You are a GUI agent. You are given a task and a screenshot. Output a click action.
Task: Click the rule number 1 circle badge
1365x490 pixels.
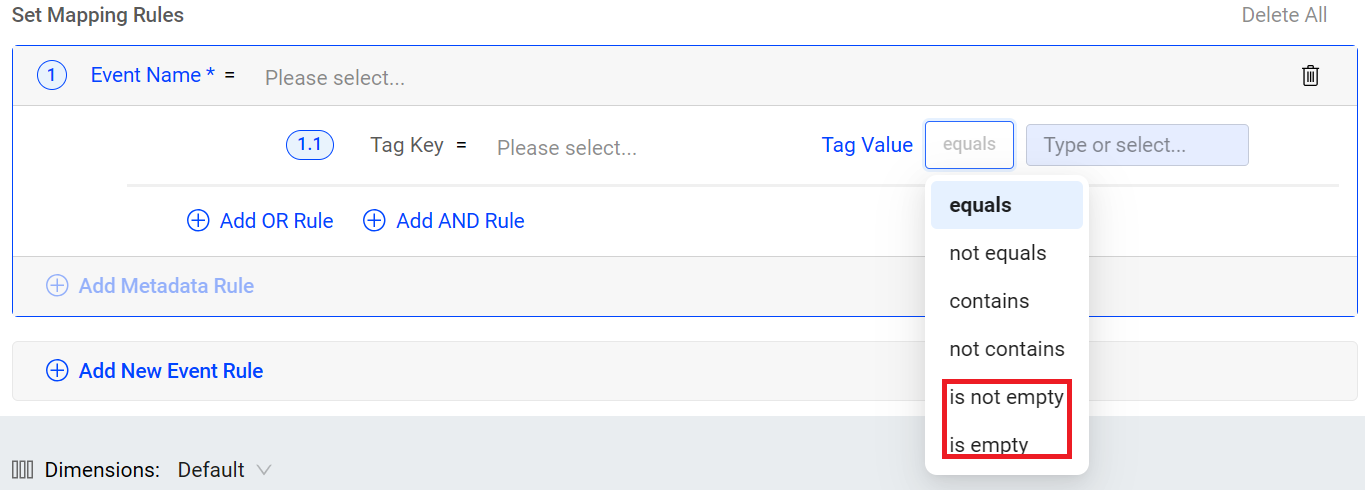click(x=52, y=75)
